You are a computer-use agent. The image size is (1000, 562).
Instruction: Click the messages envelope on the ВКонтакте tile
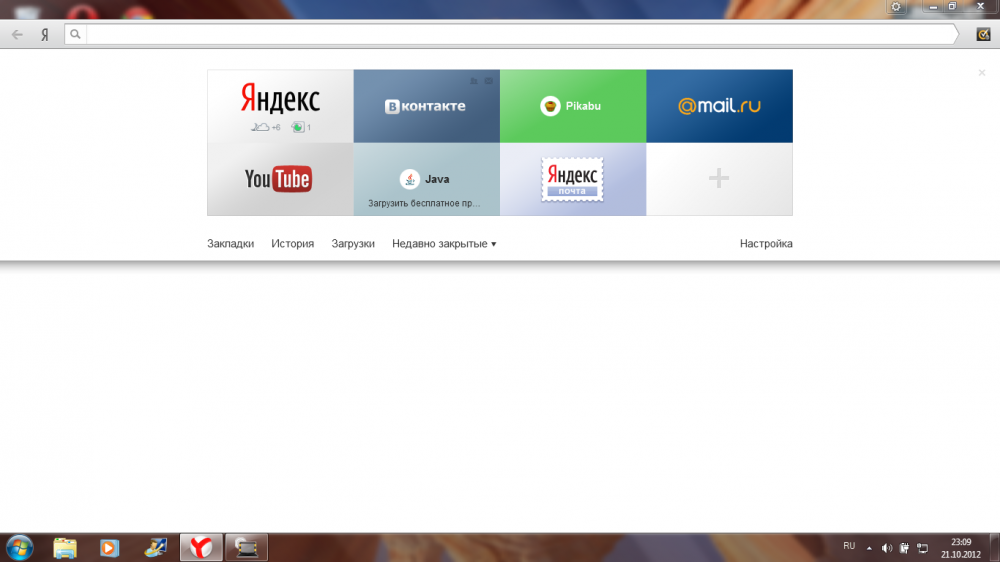coord(489,81)
